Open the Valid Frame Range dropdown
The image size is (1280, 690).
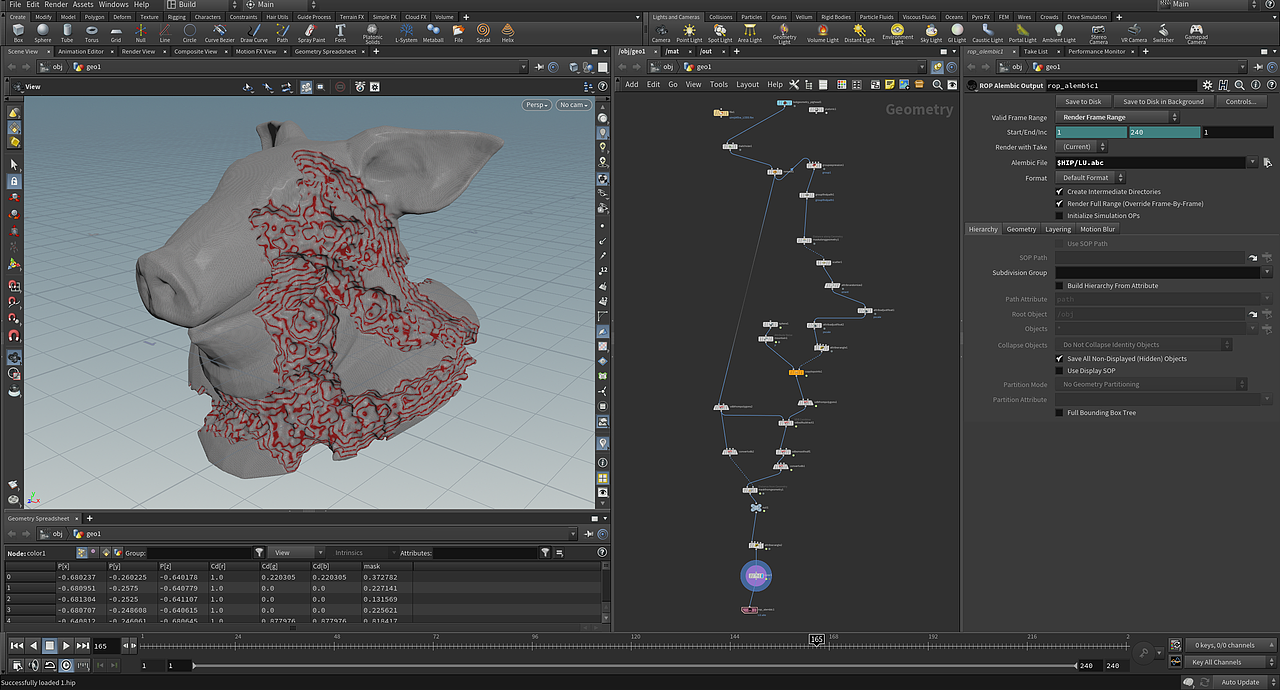pyautogui.click(x=1117, y=117)
